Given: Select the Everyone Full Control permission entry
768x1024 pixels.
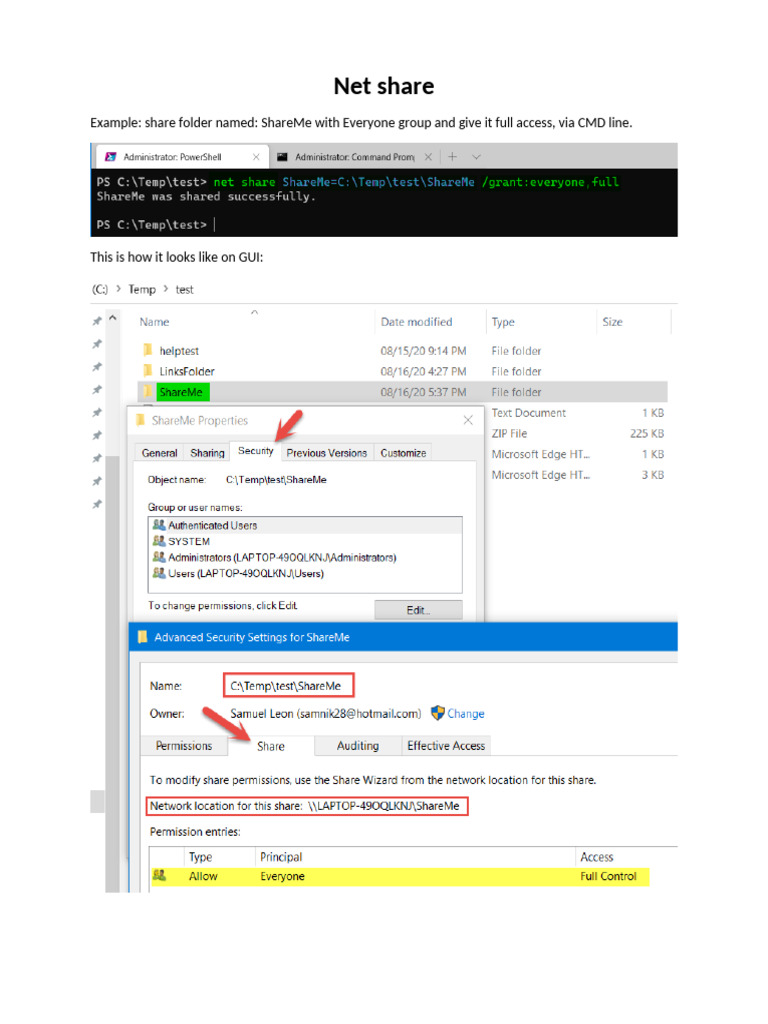Looking at the screenshot, I should [400, 876].
